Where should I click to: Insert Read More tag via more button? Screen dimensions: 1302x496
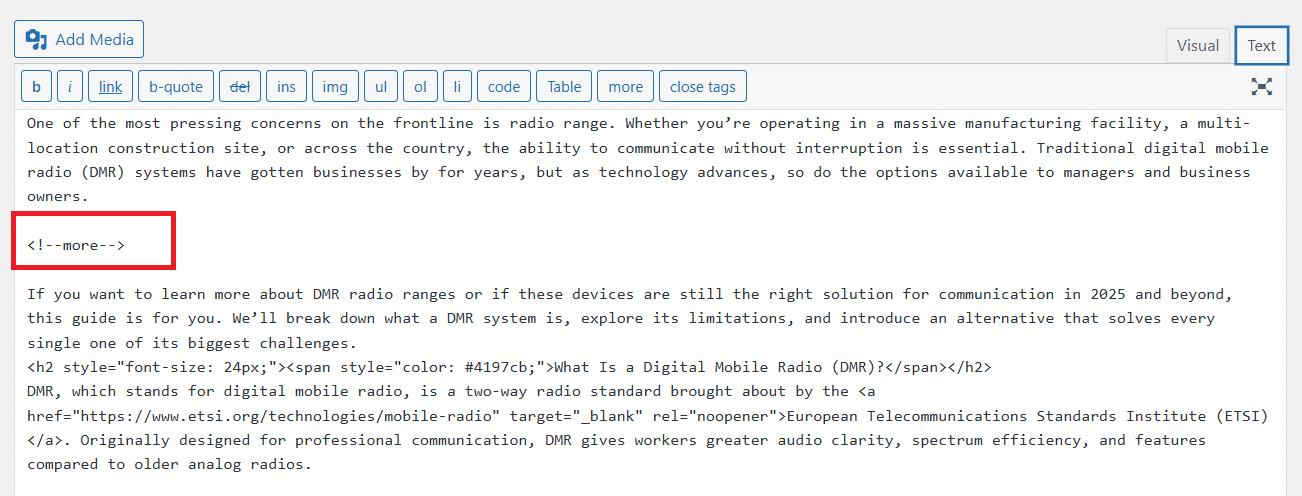tap(626, 87)
